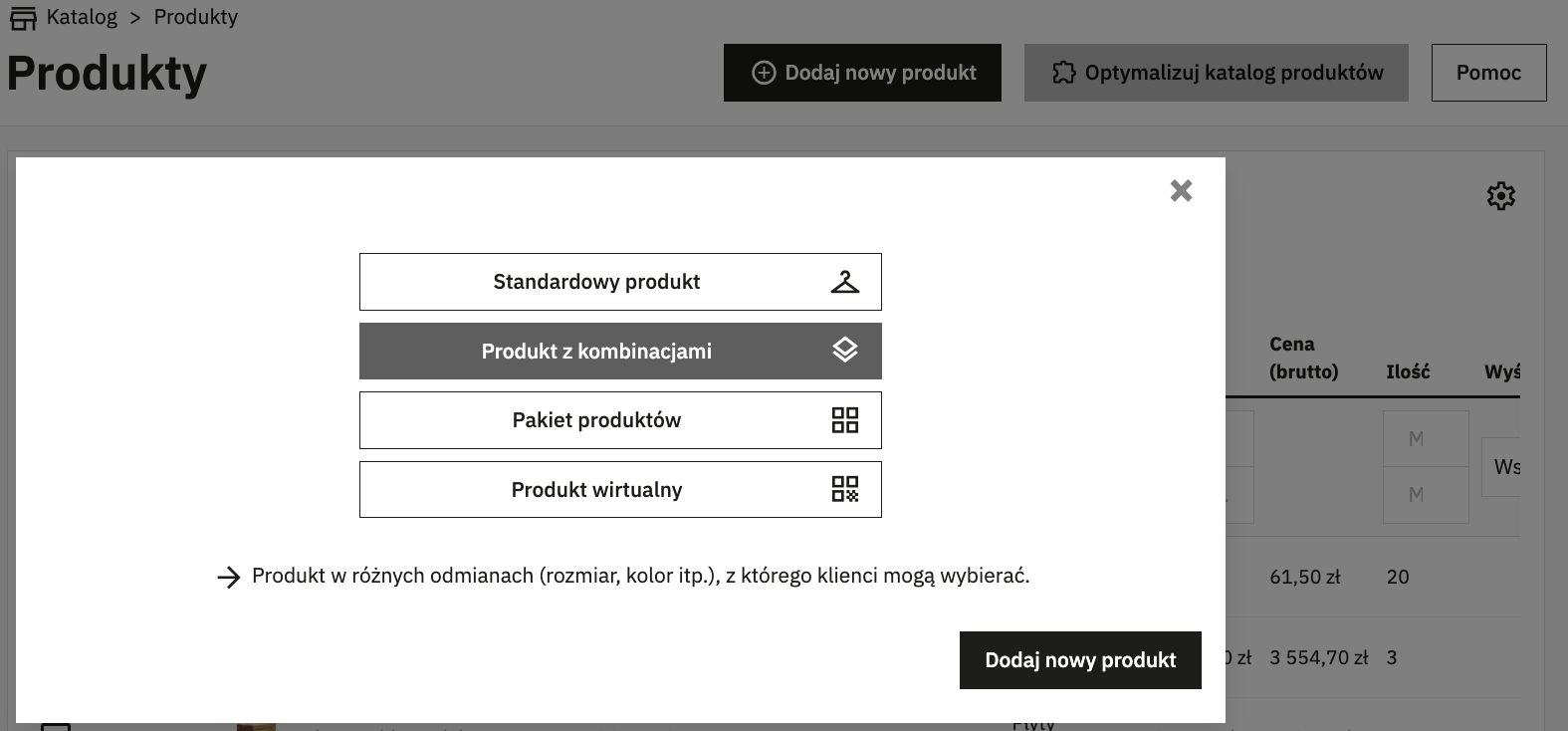
Task: Select the Pakiet produktów option
Action: [620, 420]
